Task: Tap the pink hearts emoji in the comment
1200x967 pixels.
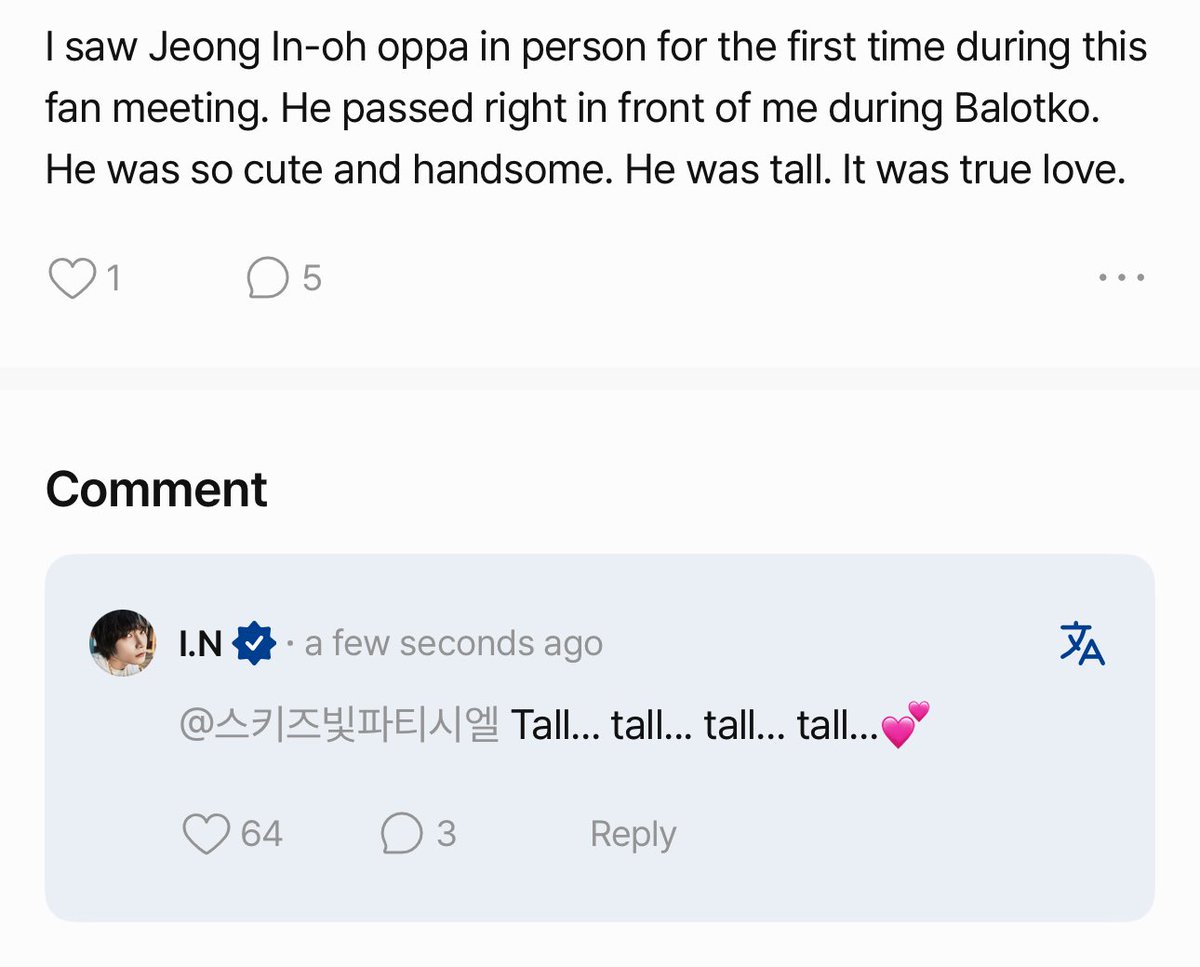Action: point(905,725)
